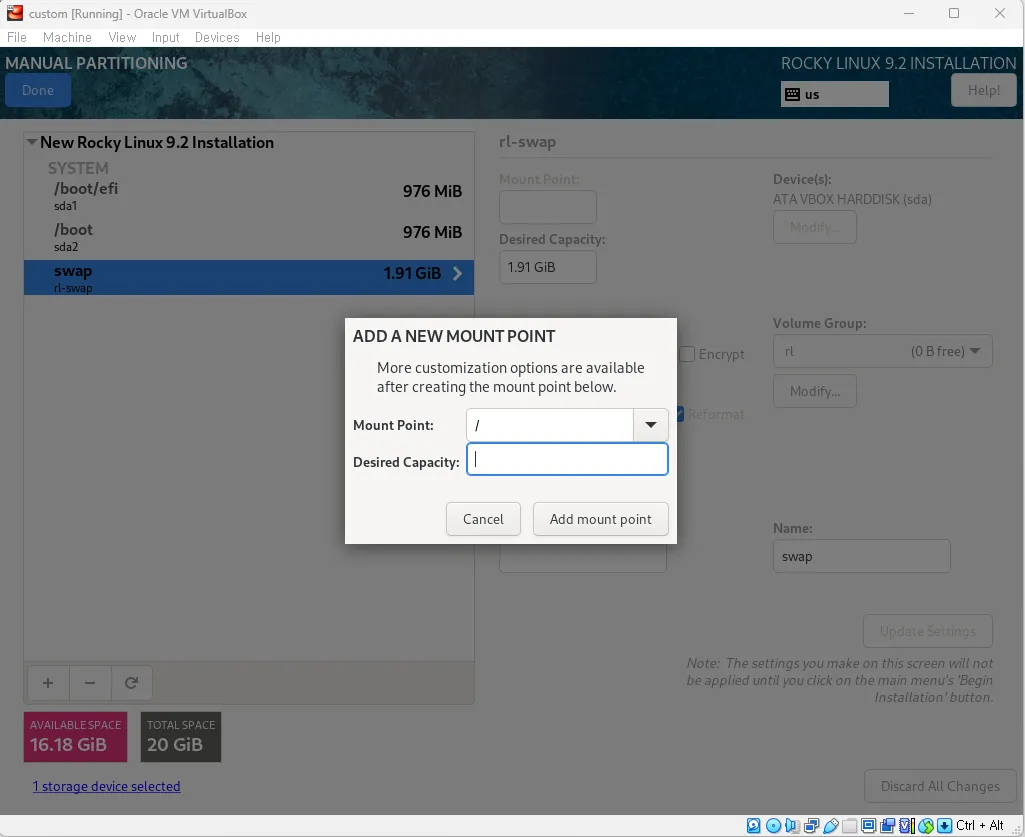Open the View menu
The width and height of the screenshot is (1025, 837).
pyautogui.click(x=122, y=37)
